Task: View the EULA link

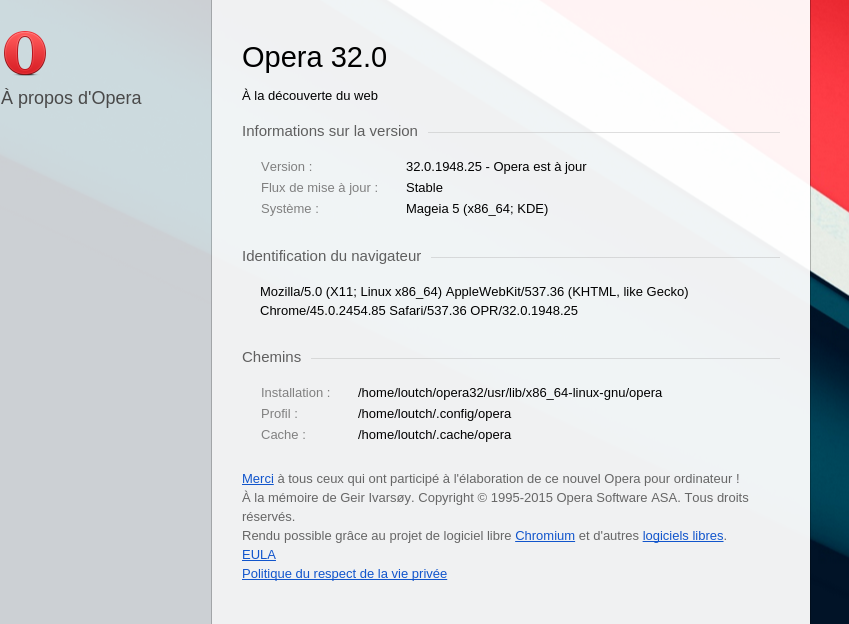Action: [259, 555]
